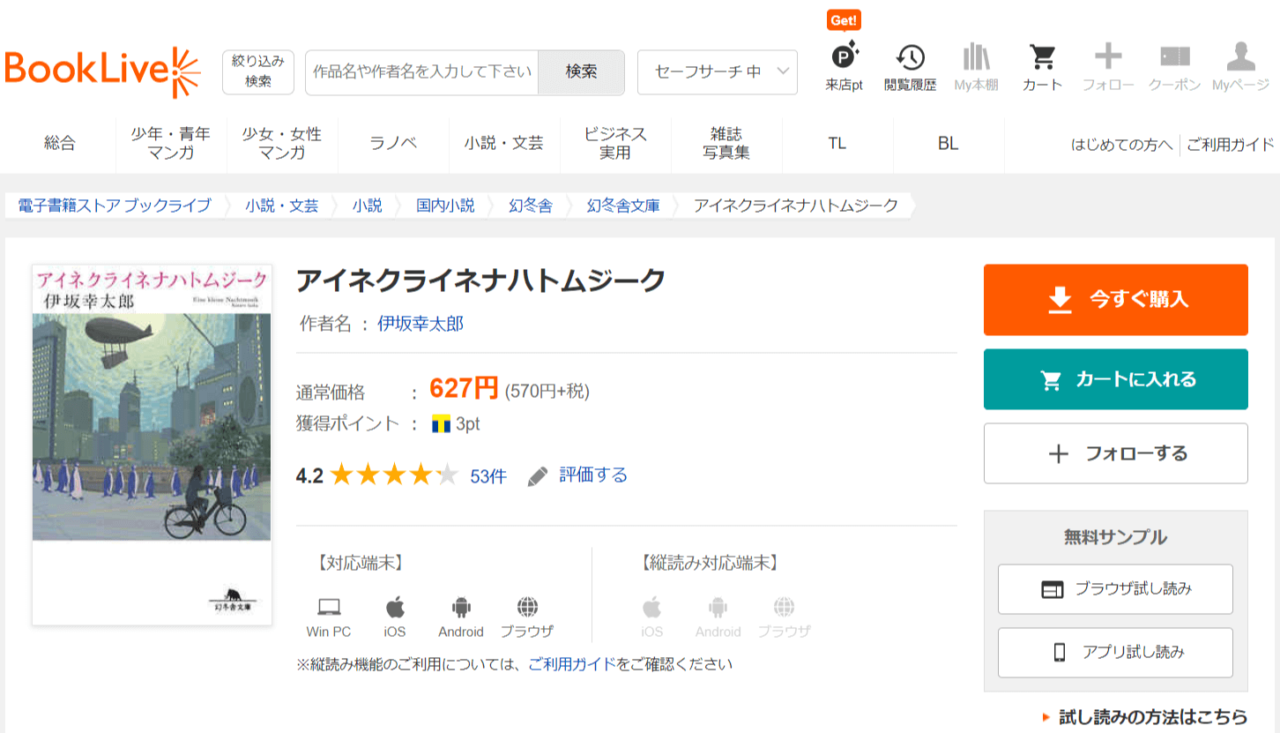Open 試し読みの方法はこちら link
Viewport: 1280px width, 733px height.
pyautogui.click(x=1153, y=716)
